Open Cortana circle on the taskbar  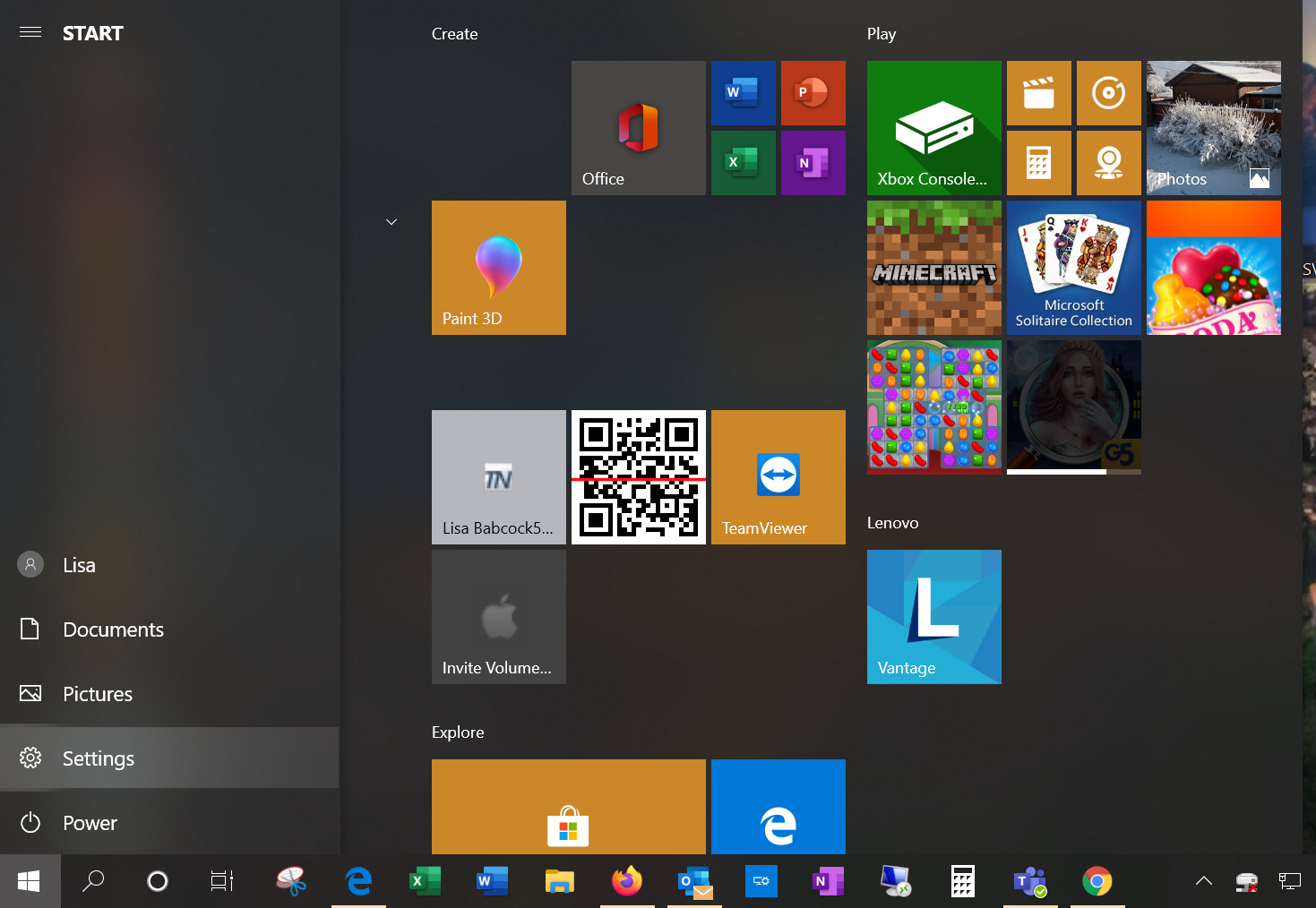[x=158, y=881]
